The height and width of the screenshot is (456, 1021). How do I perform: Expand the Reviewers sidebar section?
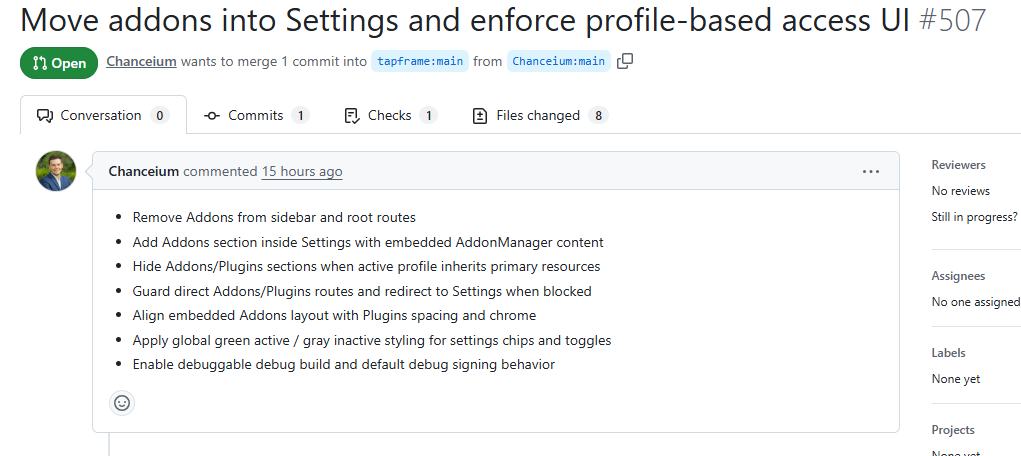click(x=958, y=165)
